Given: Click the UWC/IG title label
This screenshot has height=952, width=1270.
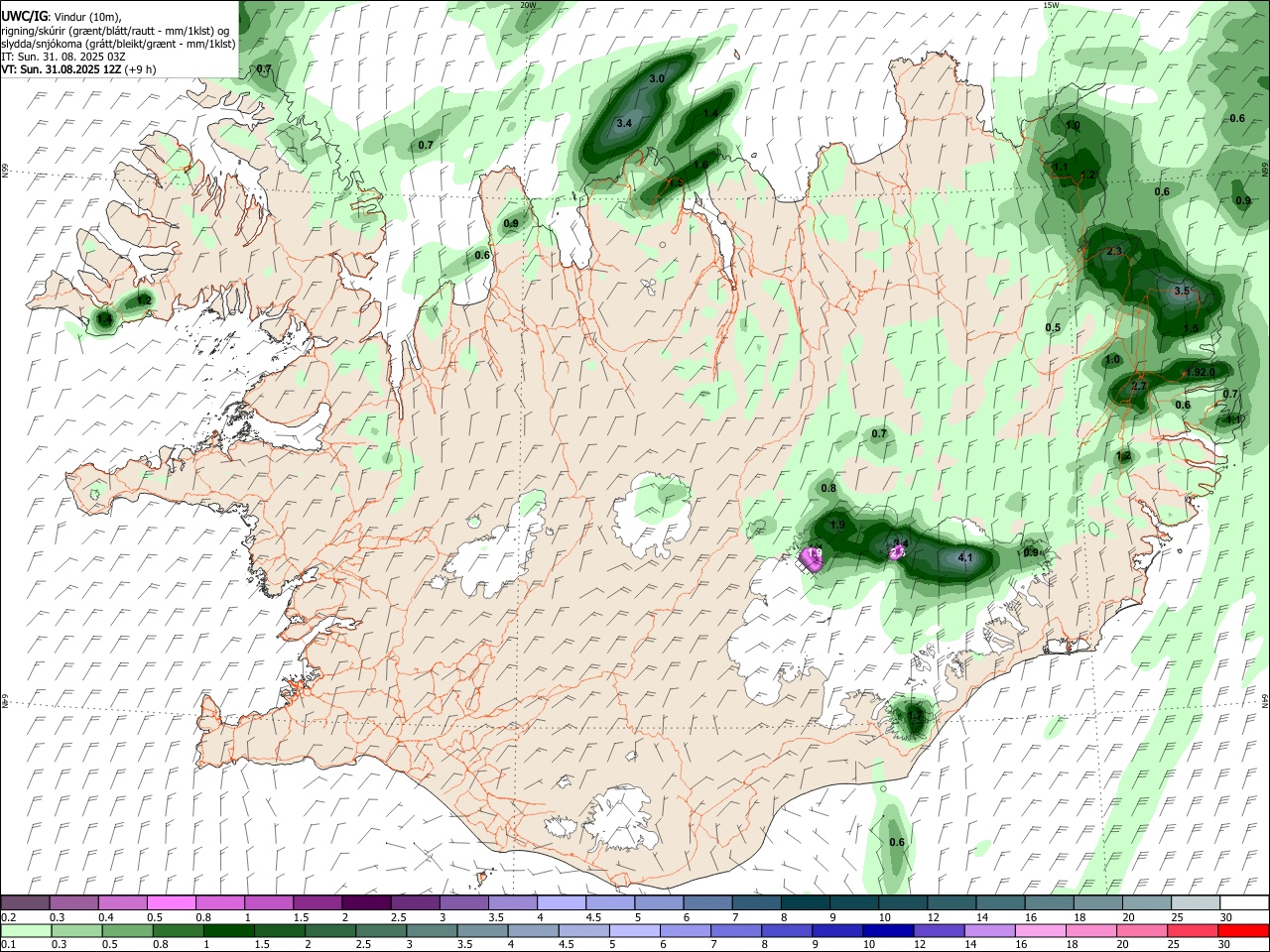Looking at the screenshot, I should 24,16.
